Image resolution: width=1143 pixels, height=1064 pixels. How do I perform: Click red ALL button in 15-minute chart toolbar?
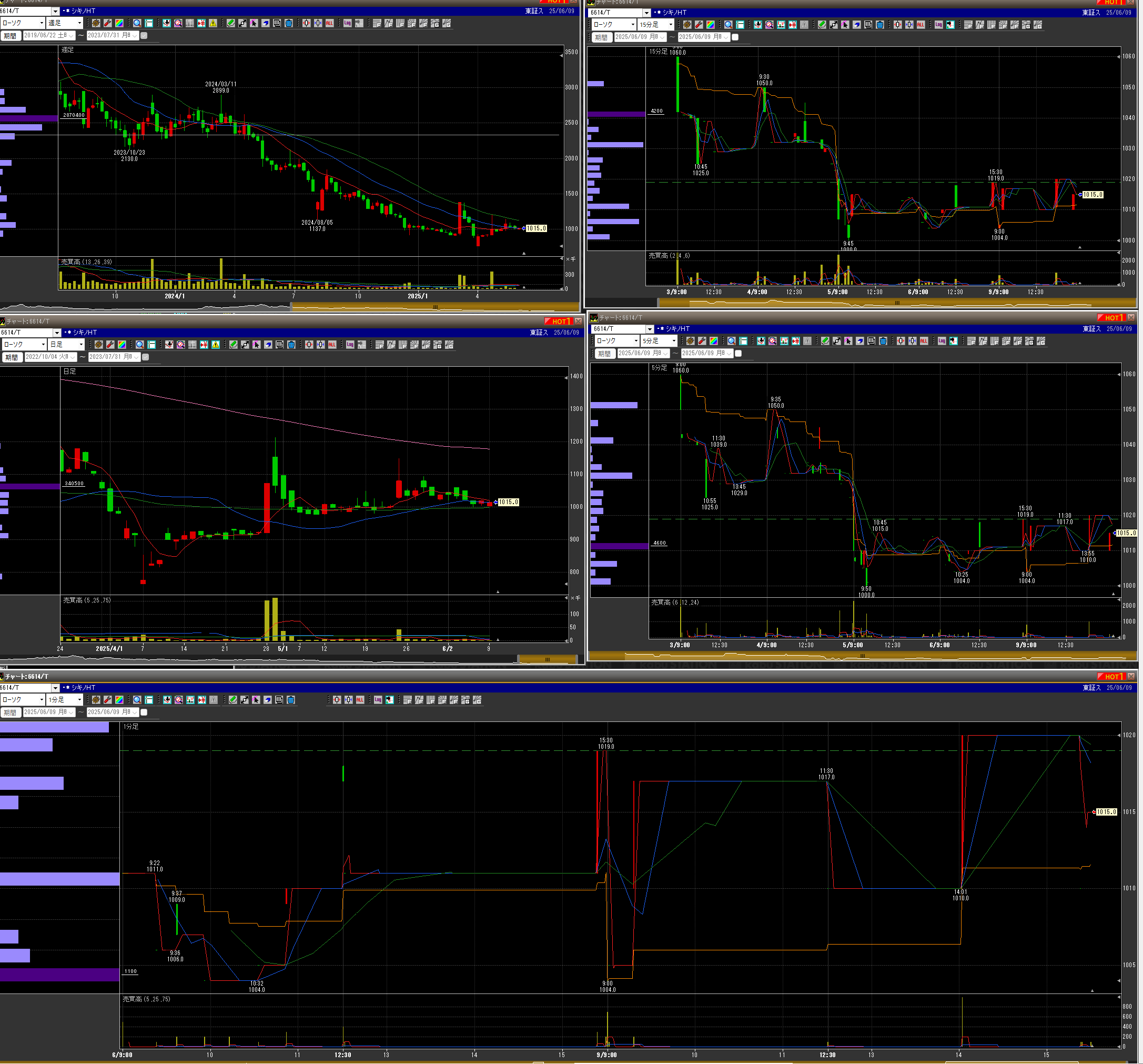click(921, 25)
